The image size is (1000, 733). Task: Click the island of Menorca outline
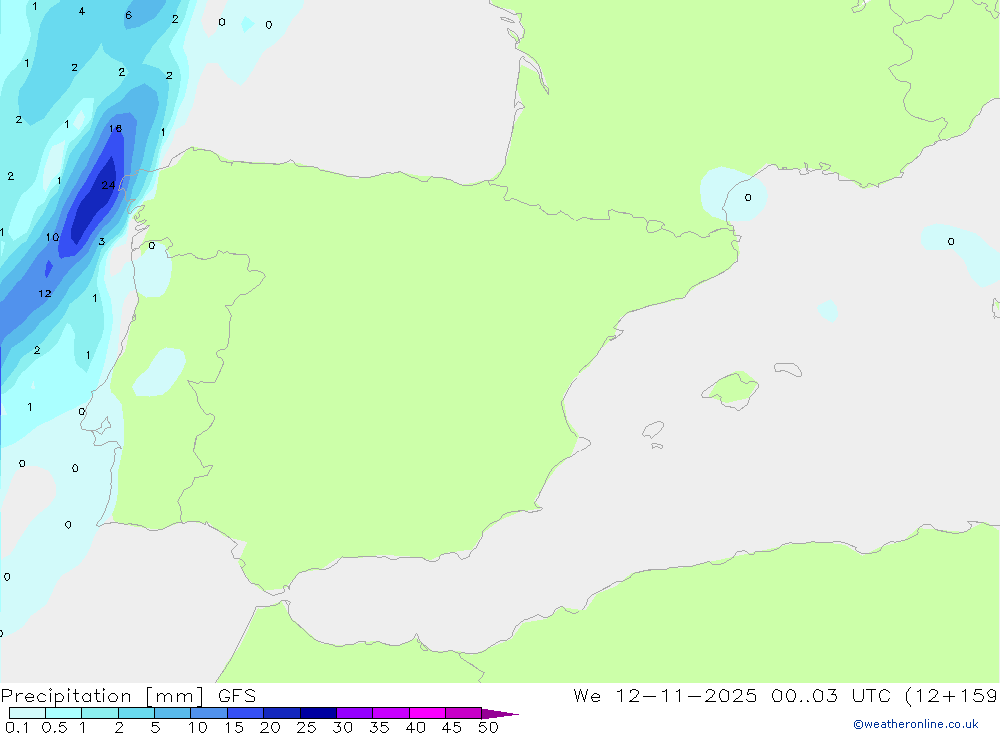pos(788,369)
